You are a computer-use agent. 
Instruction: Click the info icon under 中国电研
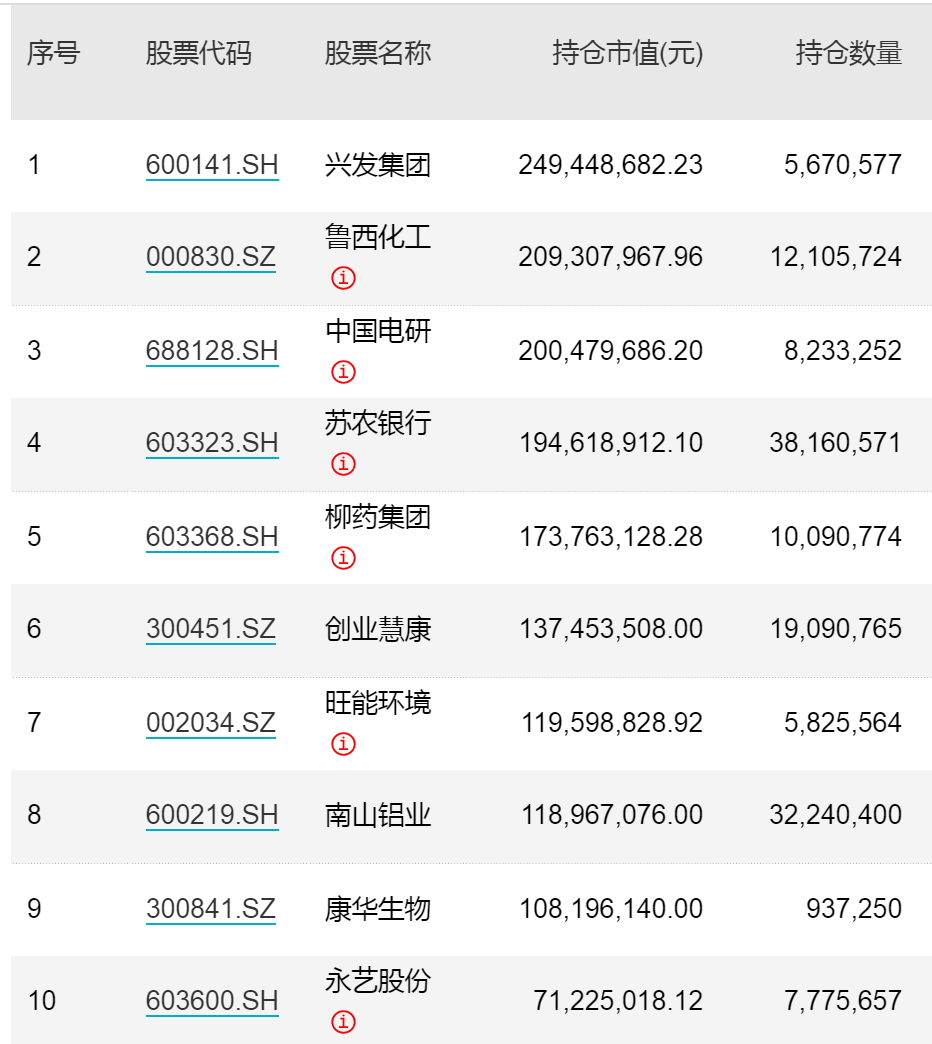coord(344,372)
